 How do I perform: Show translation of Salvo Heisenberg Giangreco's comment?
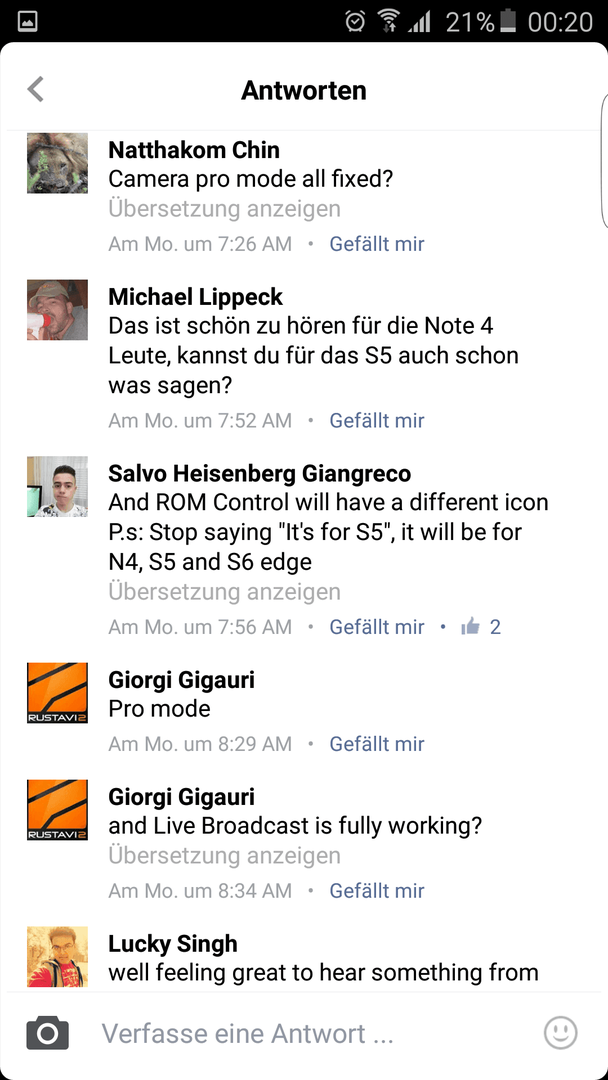pyautogui.click(x=224, y=592)
